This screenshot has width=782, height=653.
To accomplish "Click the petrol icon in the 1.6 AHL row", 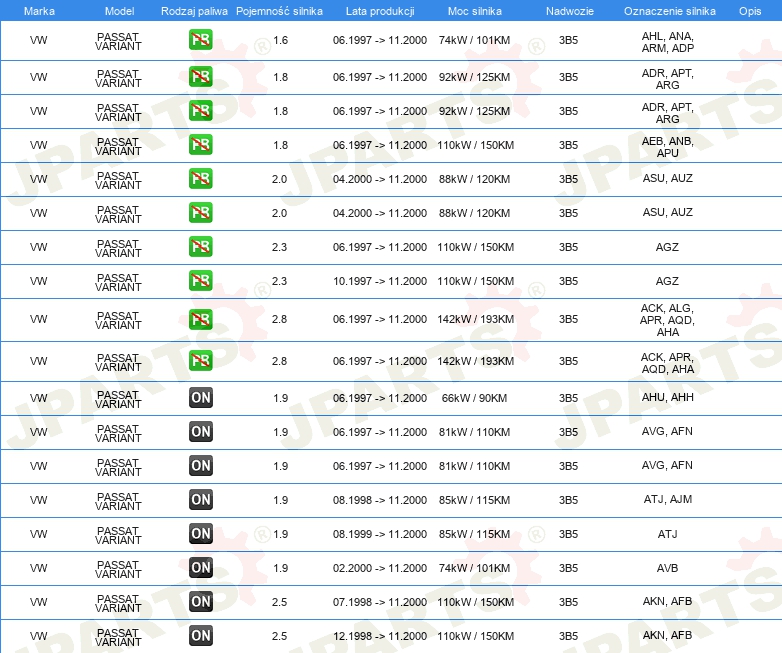I will point(200,40).
